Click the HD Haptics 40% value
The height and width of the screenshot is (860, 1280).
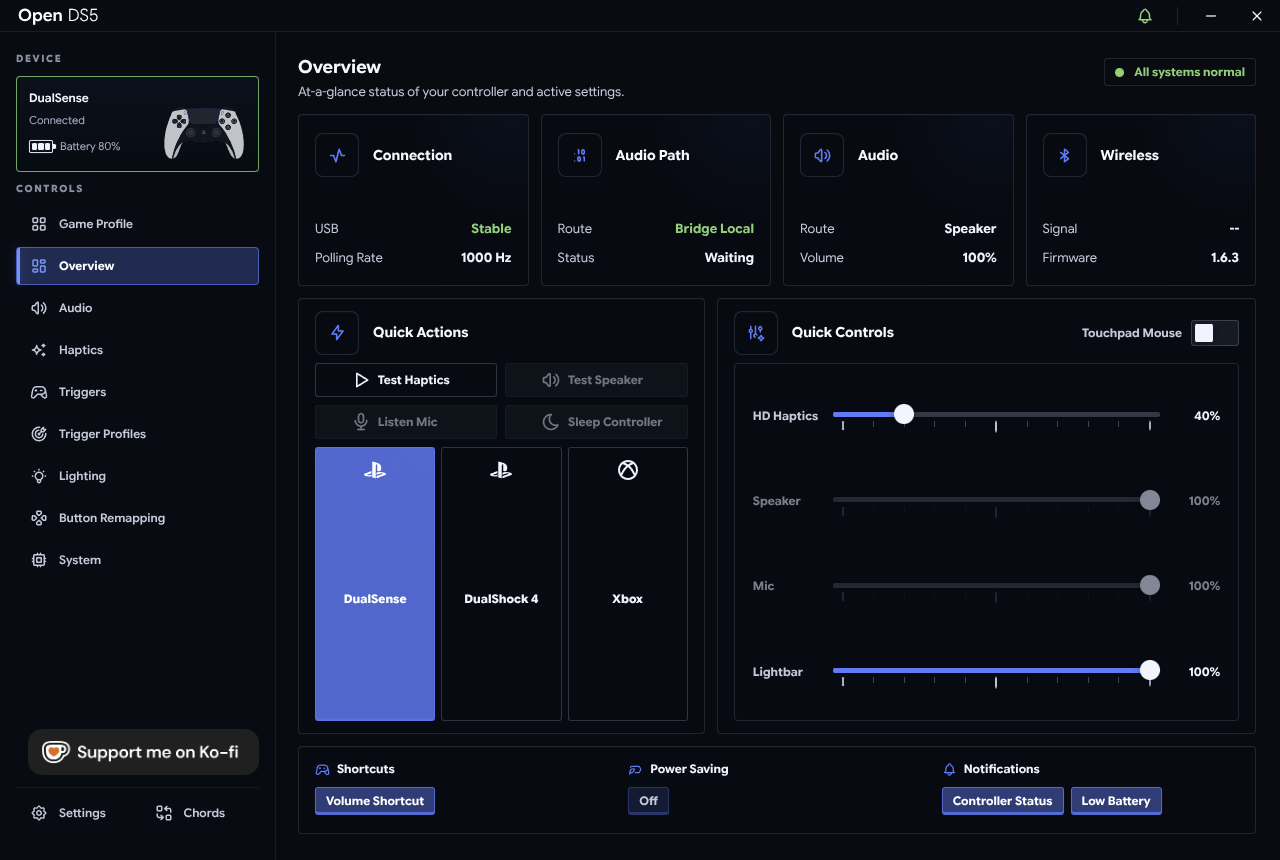click(x=1207, y=416)
